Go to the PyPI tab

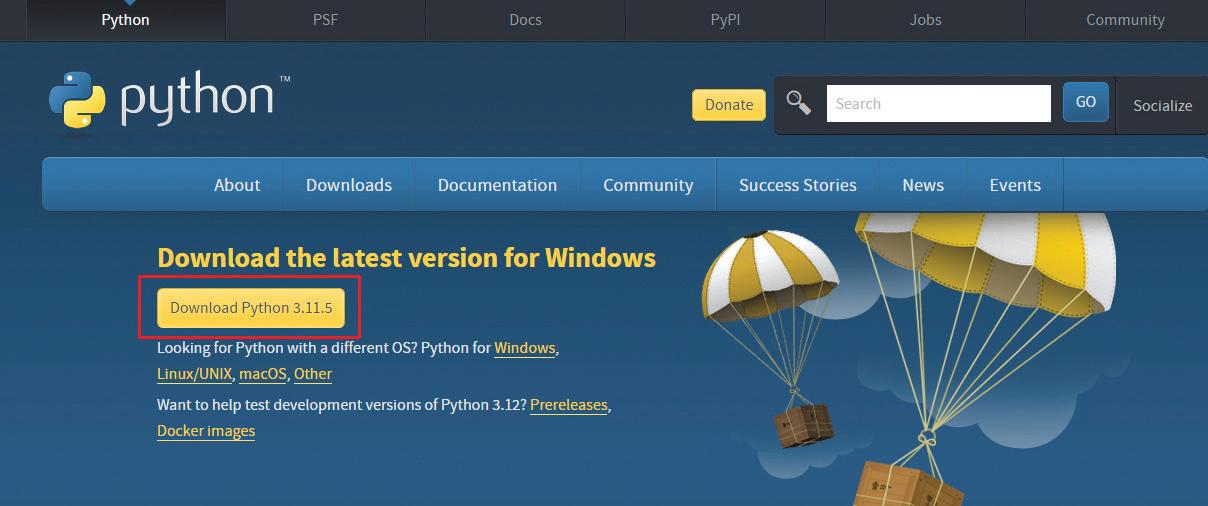[x=725, y=20]
